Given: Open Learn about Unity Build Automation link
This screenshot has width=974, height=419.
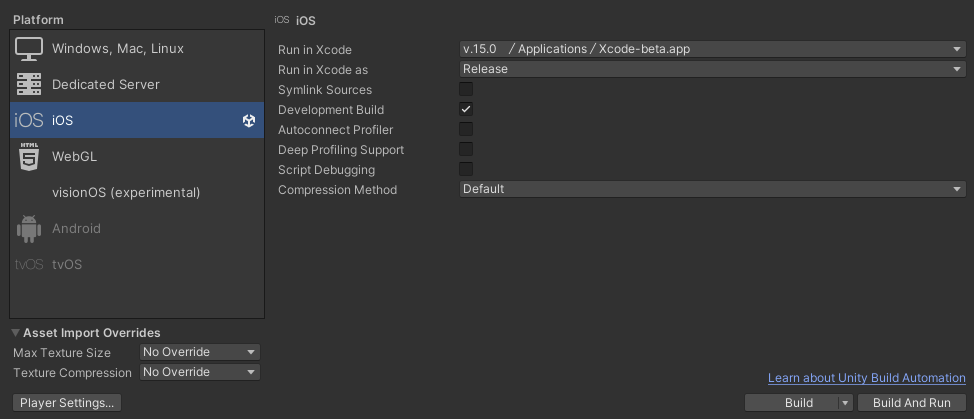Looking at the screenshot, I should pyautogui.click(x=866, y=378).
